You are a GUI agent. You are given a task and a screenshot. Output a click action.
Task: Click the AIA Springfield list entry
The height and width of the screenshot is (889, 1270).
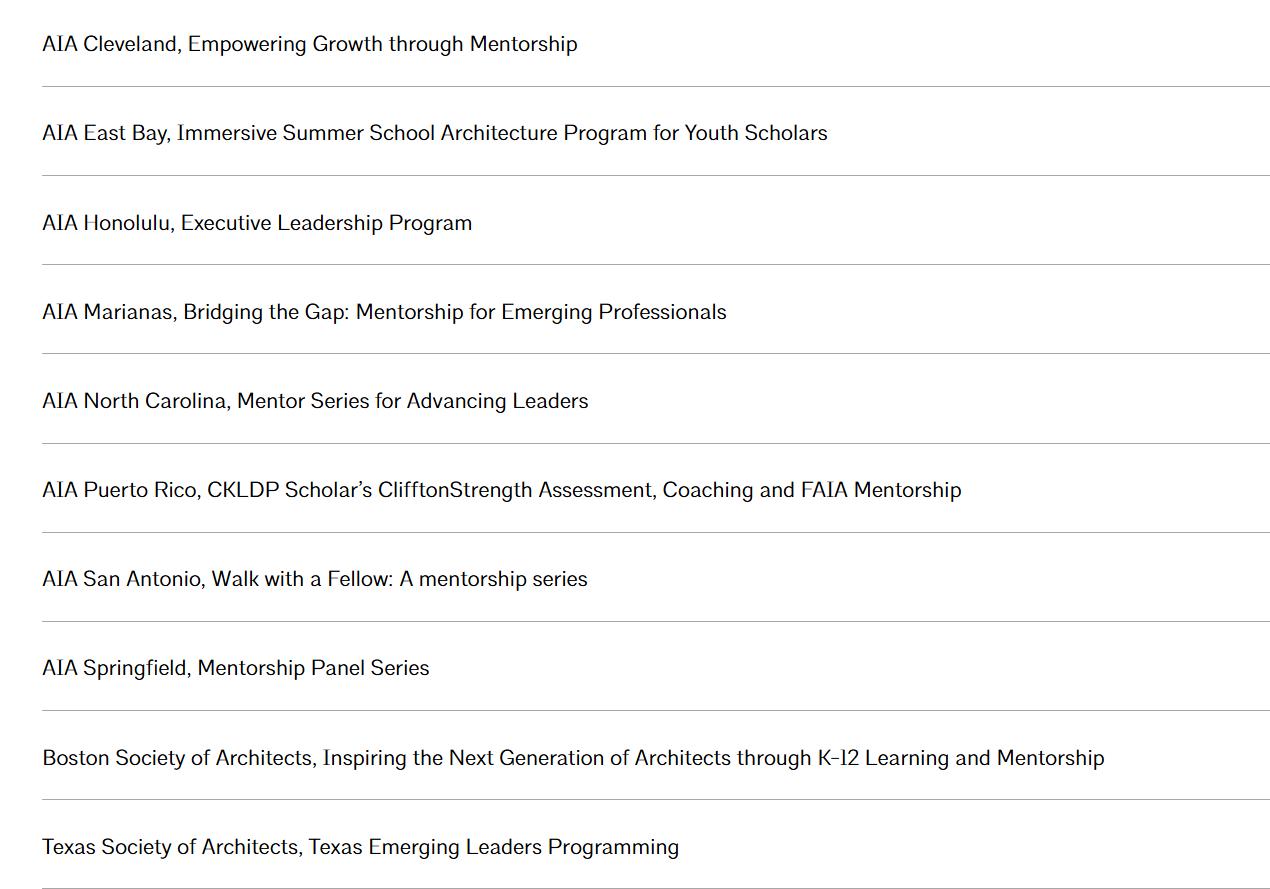pos(236,668)
